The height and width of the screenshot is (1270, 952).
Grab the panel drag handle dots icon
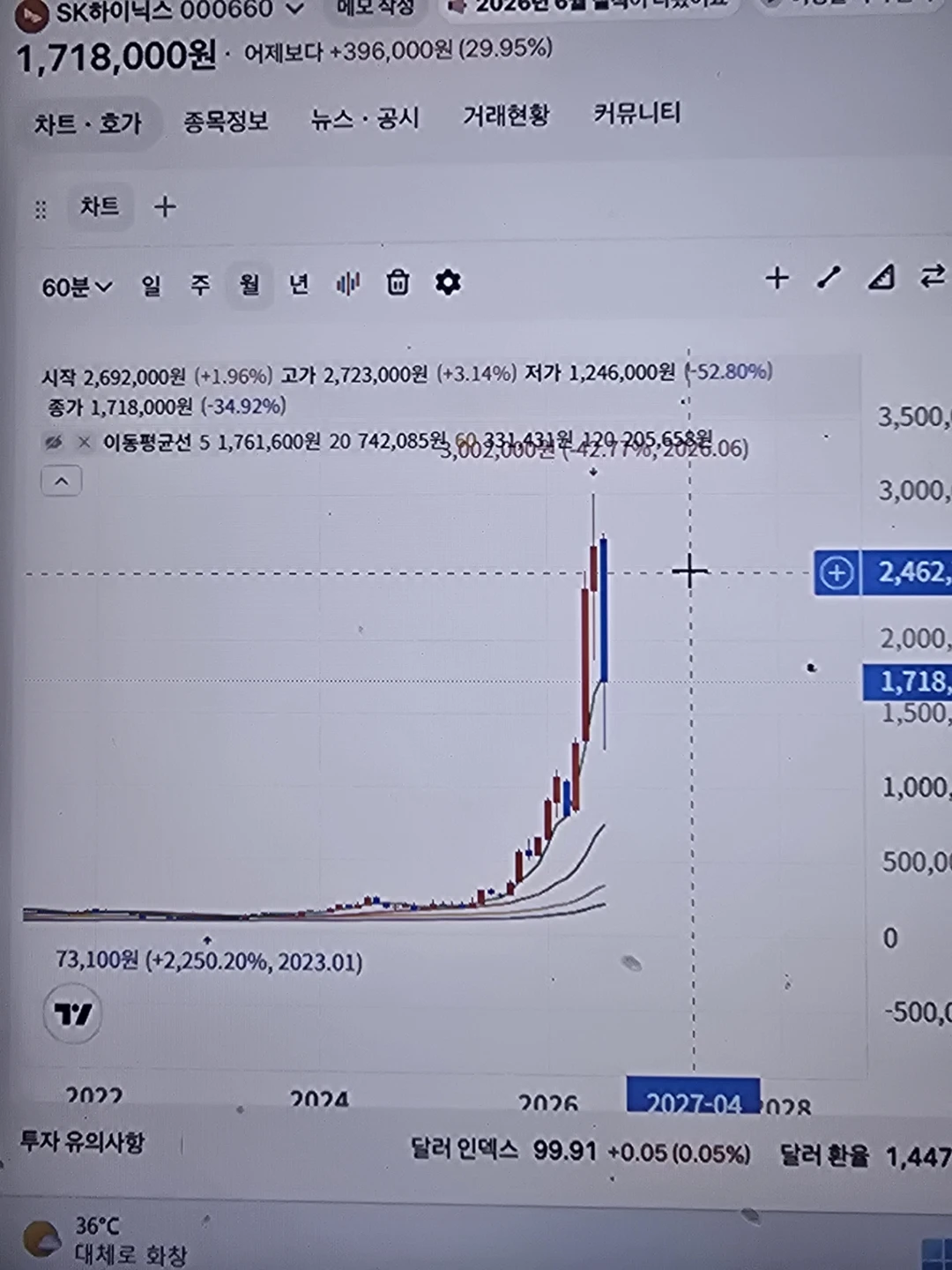pyautogui.click(x=41, y=210)
